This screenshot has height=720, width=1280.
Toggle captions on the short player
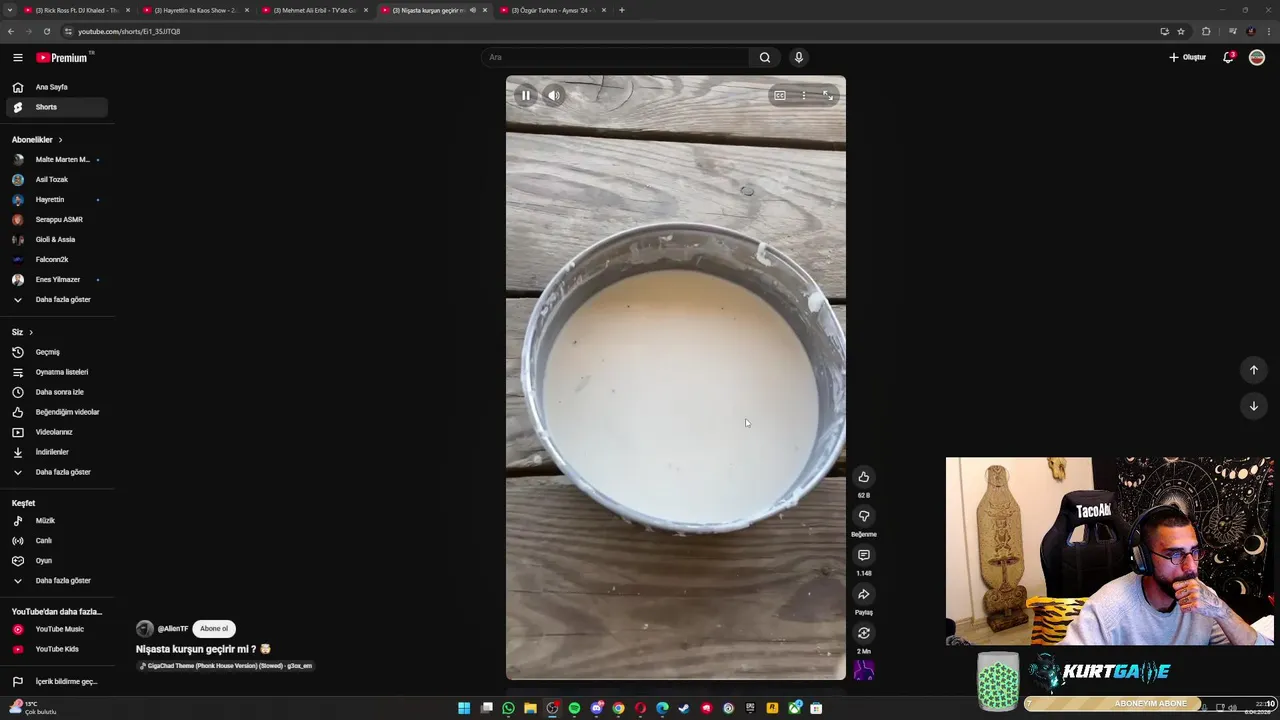tap(780, 96)
